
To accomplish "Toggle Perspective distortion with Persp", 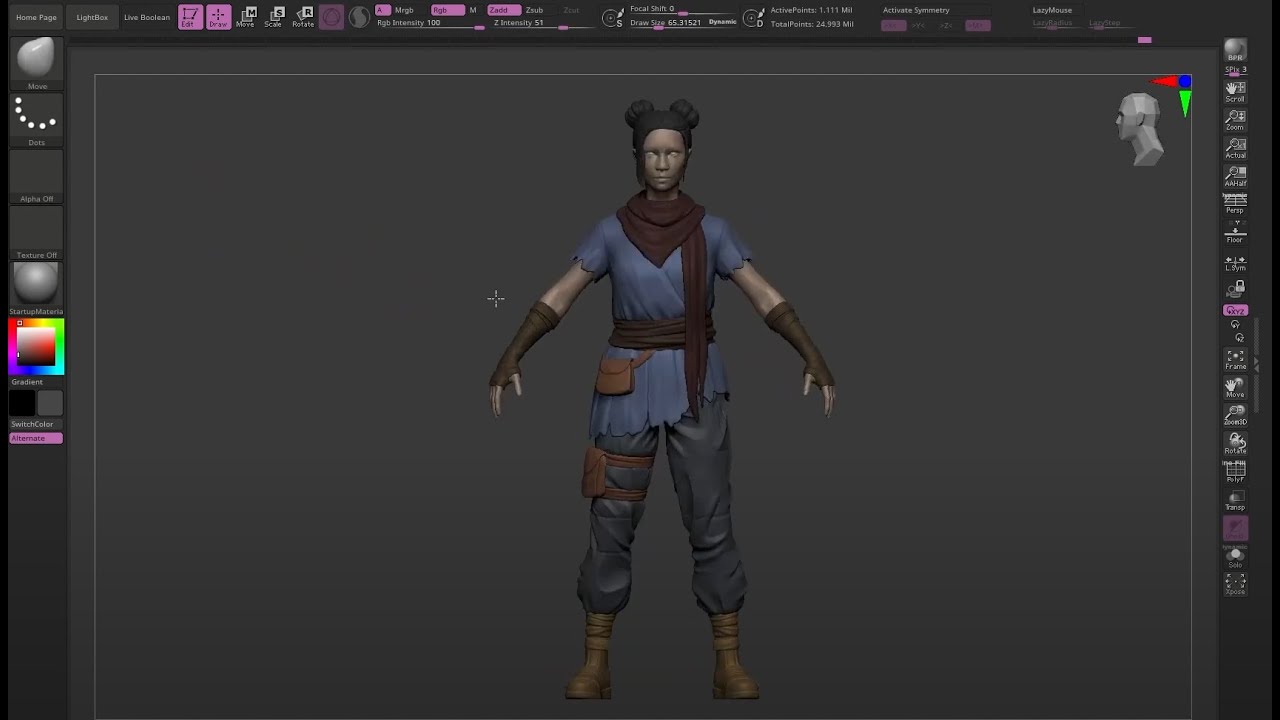I will click(1235, 204).
